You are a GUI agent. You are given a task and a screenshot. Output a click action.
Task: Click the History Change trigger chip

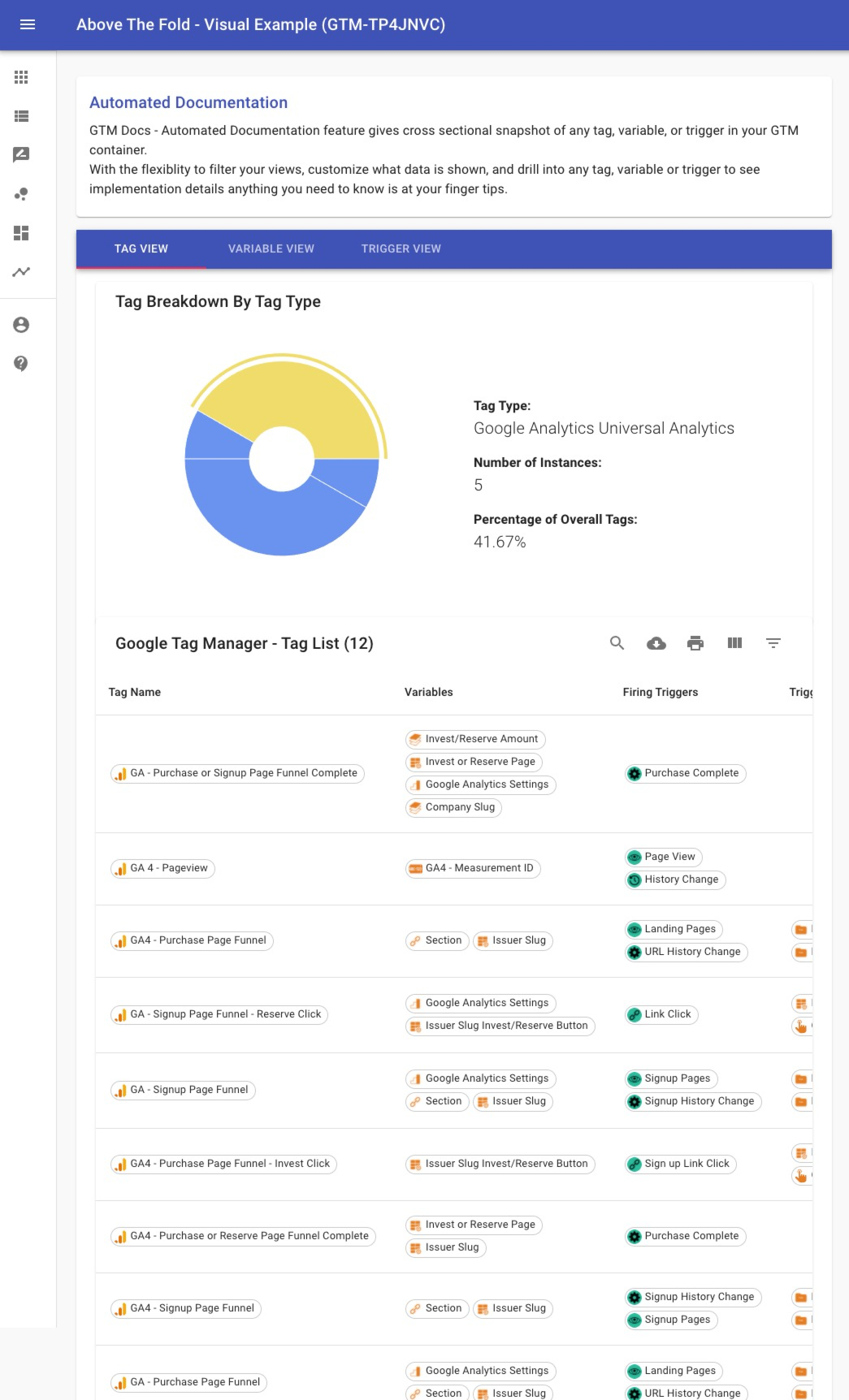point(675,879)
